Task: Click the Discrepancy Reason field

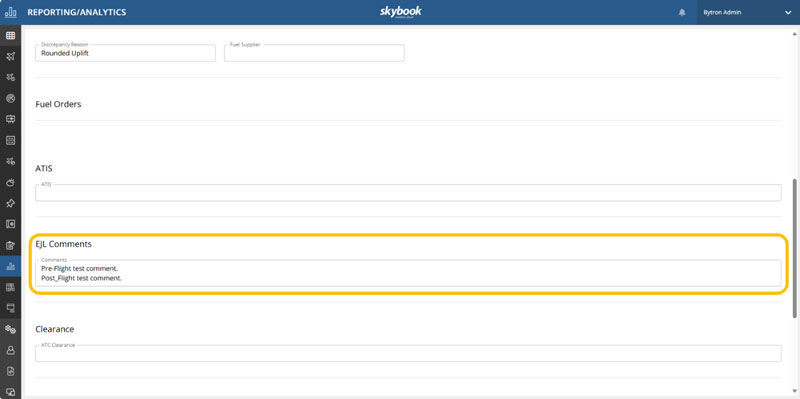Action: tap(126, 53)
